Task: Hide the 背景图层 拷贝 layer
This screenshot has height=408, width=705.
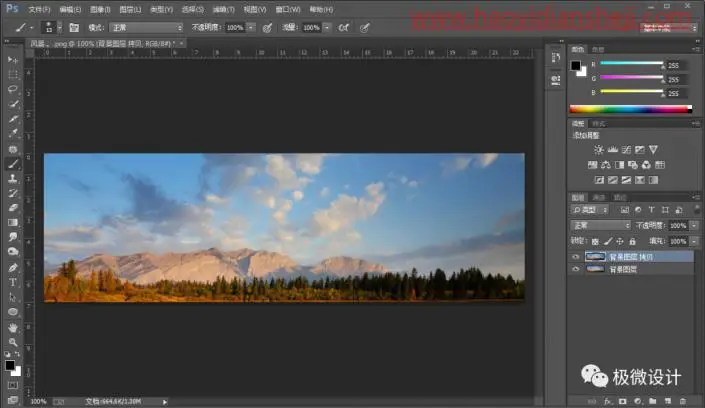Action: click(576, 257)
